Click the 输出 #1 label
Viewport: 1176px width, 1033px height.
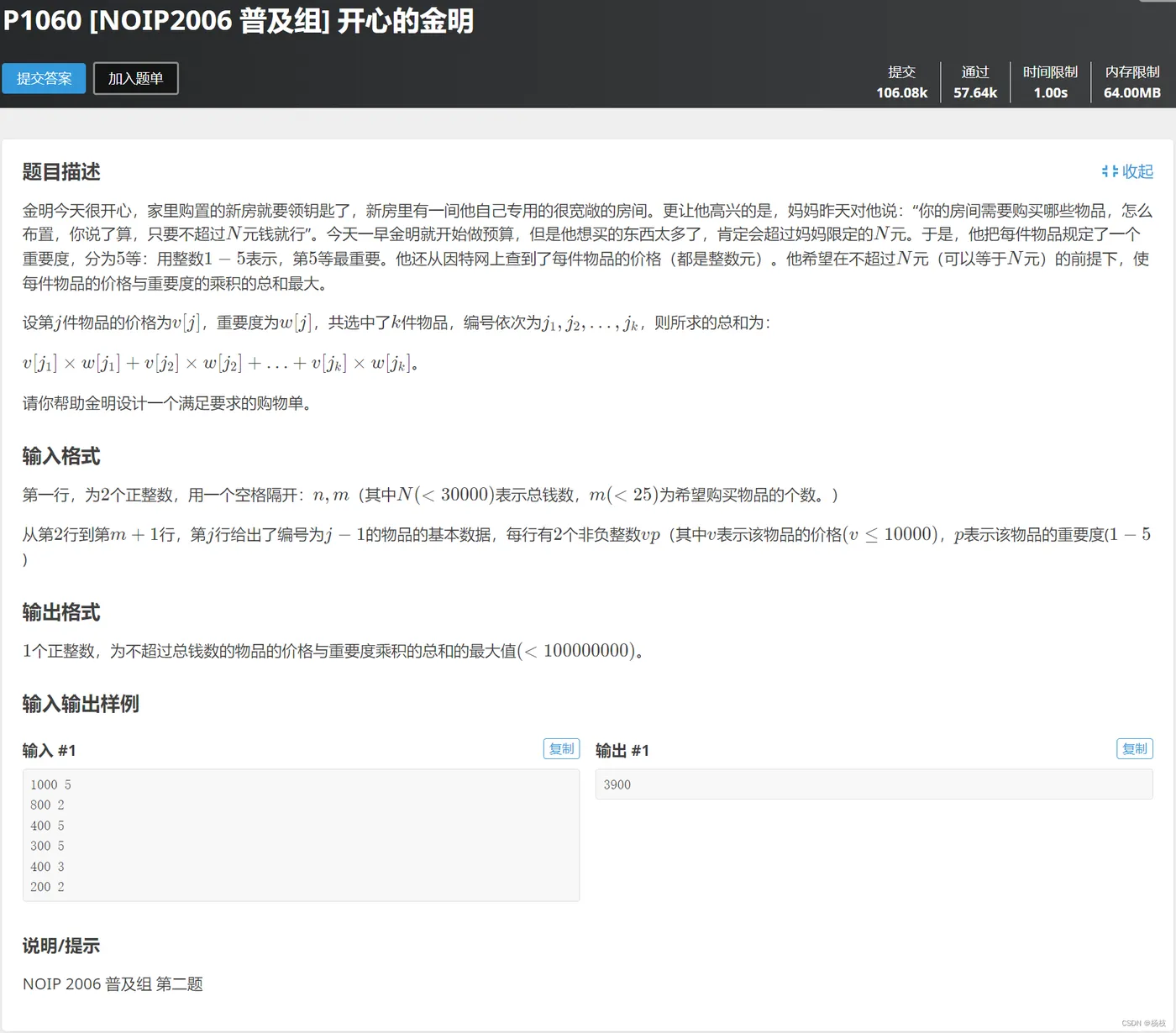click(x=622, y=751)
